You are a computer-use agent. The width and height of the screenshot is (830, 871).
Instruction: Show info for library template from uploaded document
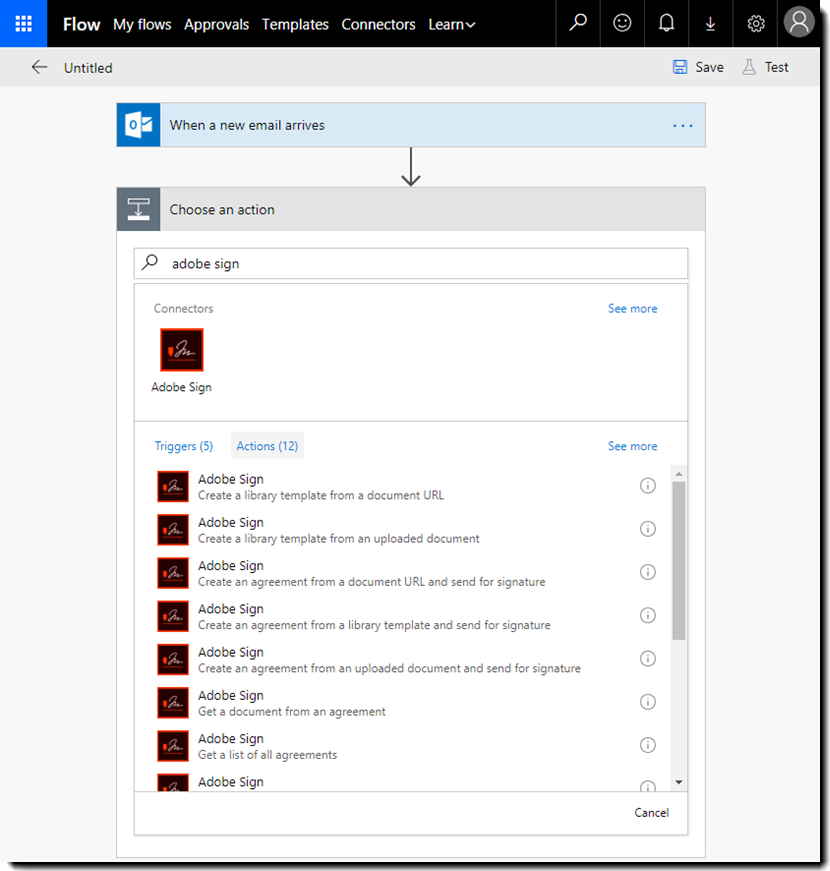click(647, 529)
